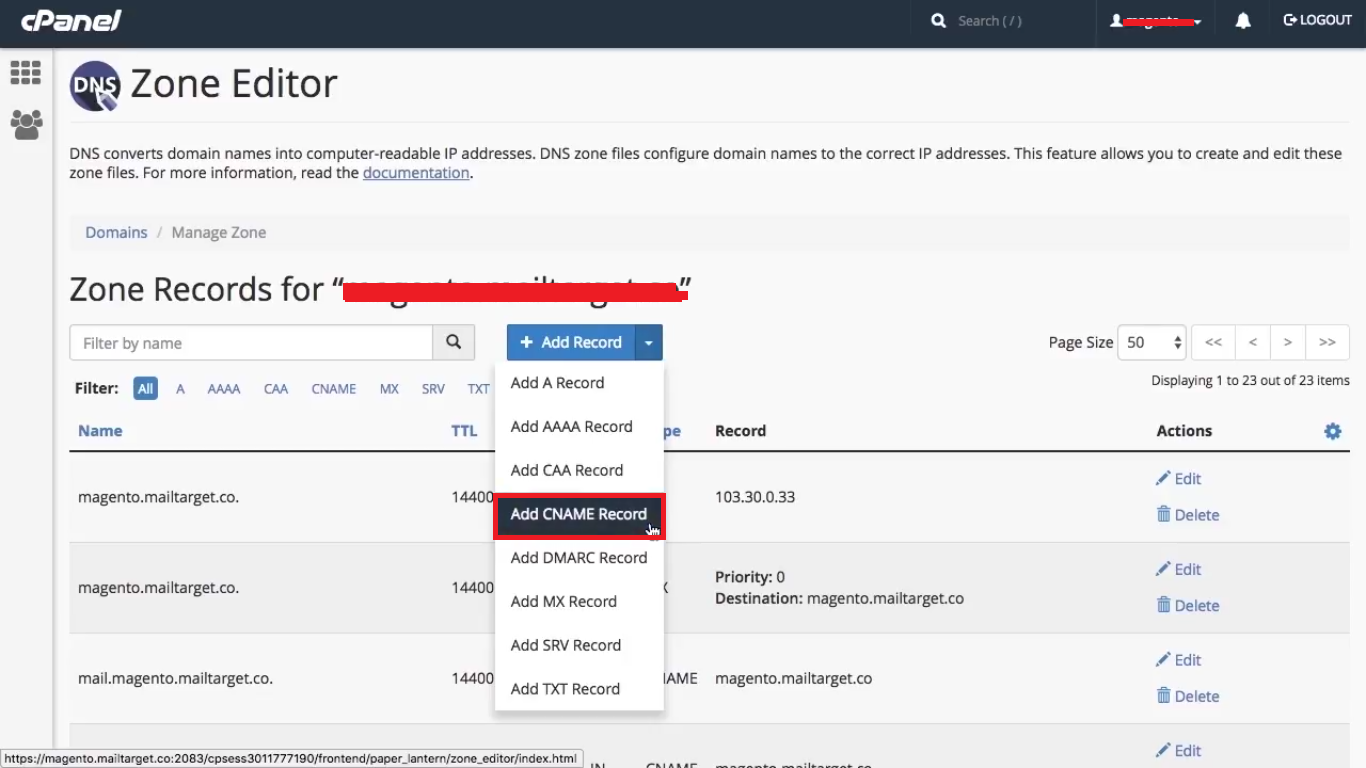Go to previous page button
The image size is (1366, 768).
pos(1252,342)
